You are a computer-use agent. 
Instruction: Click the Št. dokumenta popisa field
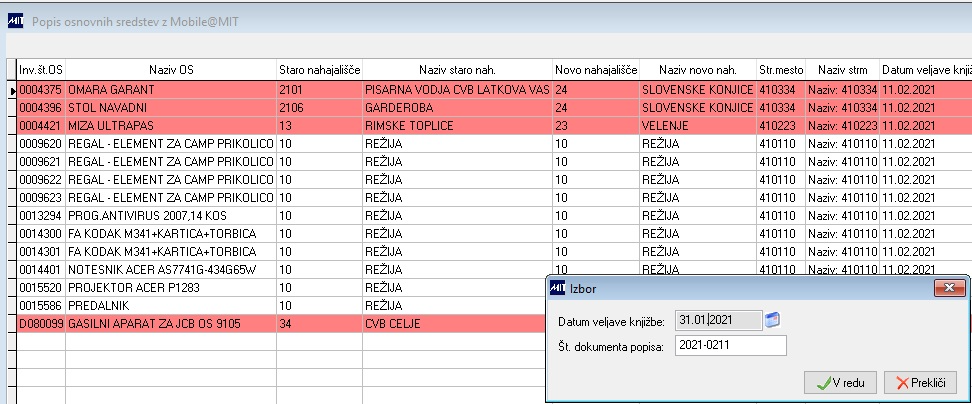coord(731,346)
